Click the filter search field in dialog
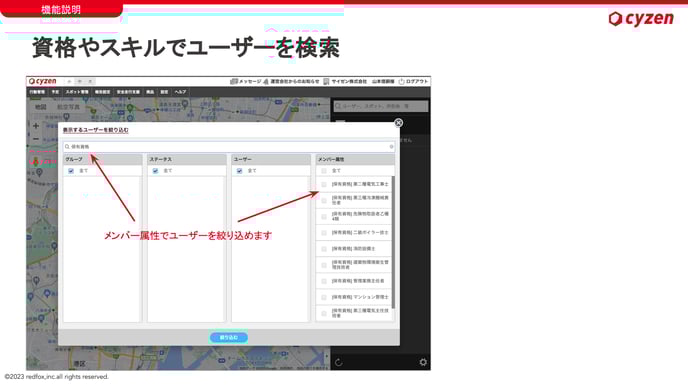688x387 pixels. (x=229, y=147)
